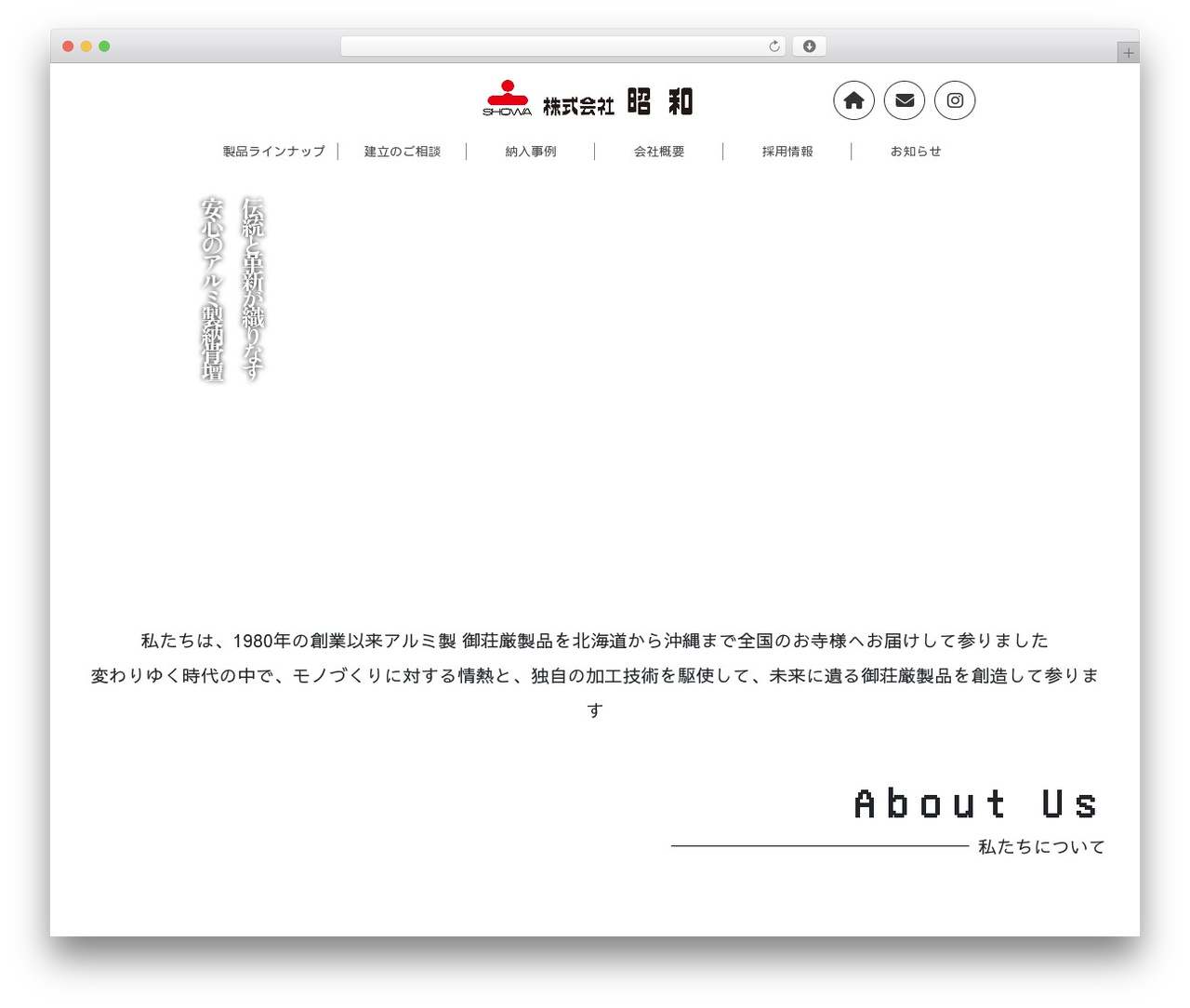The width and height of the screenshot is (1190, 1008).
Task: Focus the browser address bar
Action: click(562, 46)
